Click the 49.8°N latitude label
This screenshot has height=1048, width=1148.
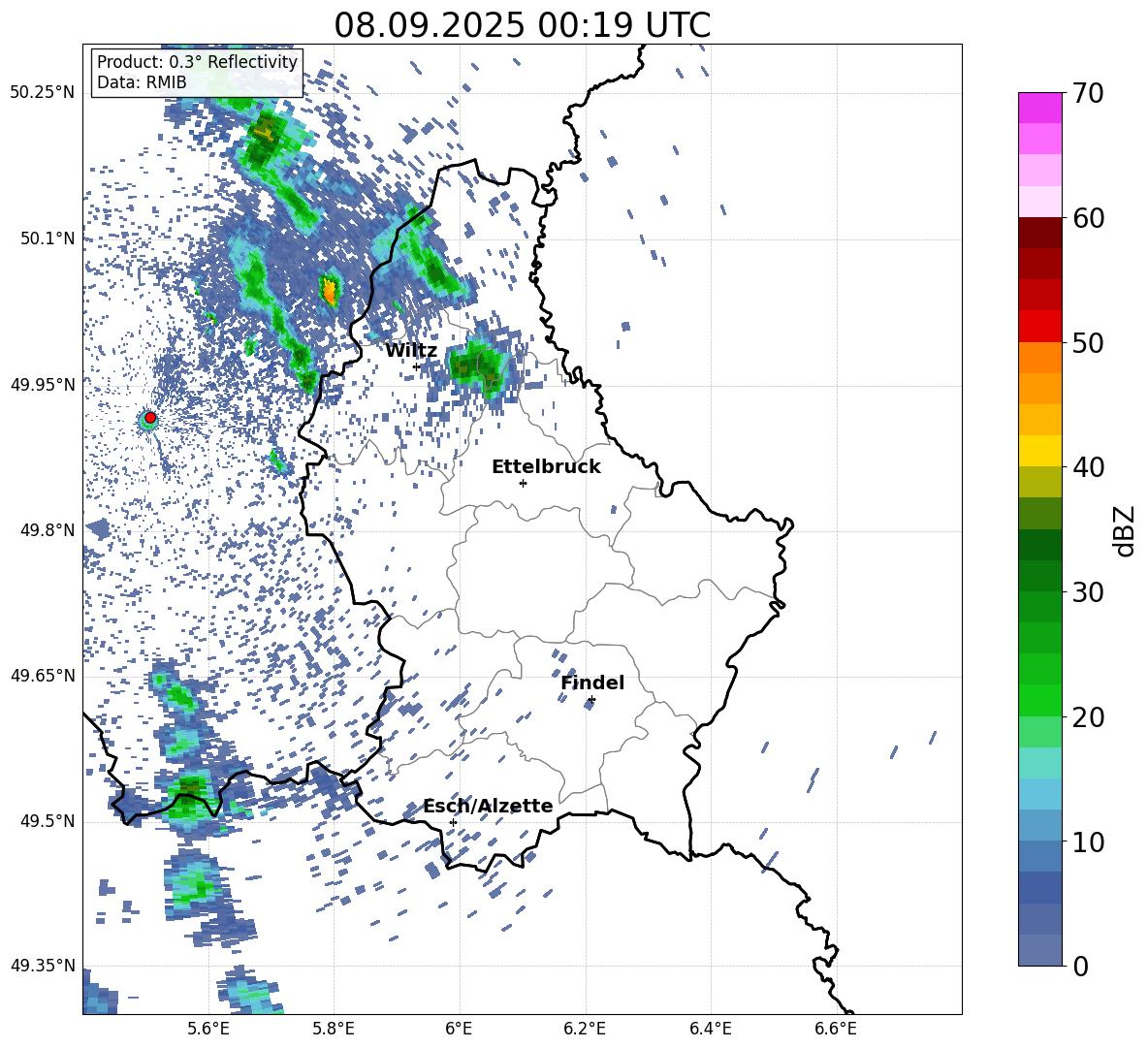pyautogui.click(x=48, y=530)
